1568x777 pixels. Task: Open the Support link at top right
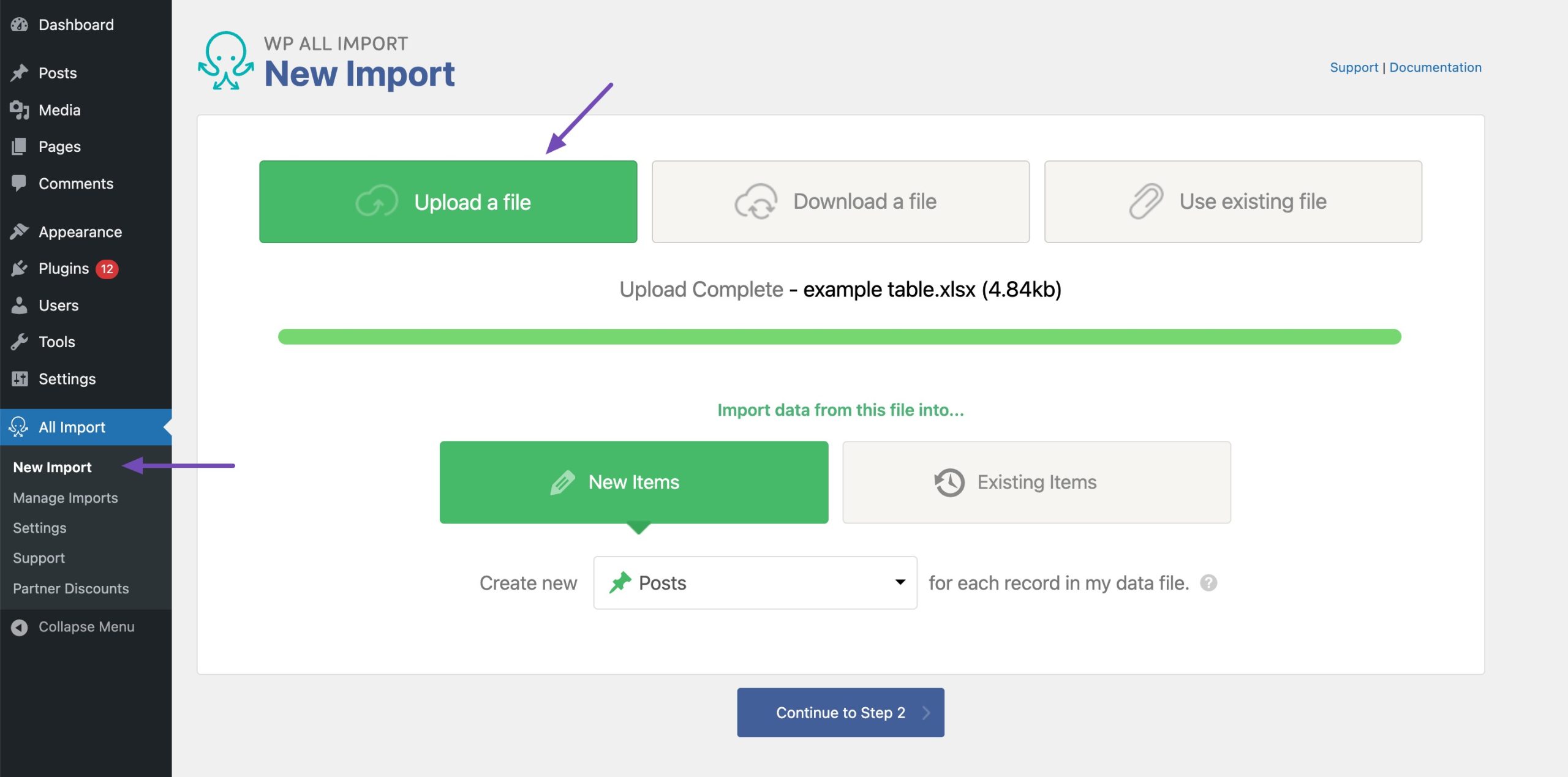(x=1354, y=67)
